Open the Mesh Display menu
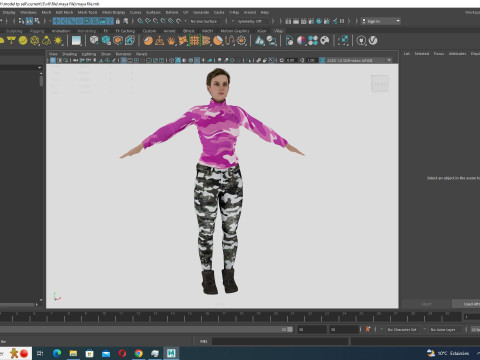This screenshot has height=360, width=480. pyautogui.click(x=113, y=12)
